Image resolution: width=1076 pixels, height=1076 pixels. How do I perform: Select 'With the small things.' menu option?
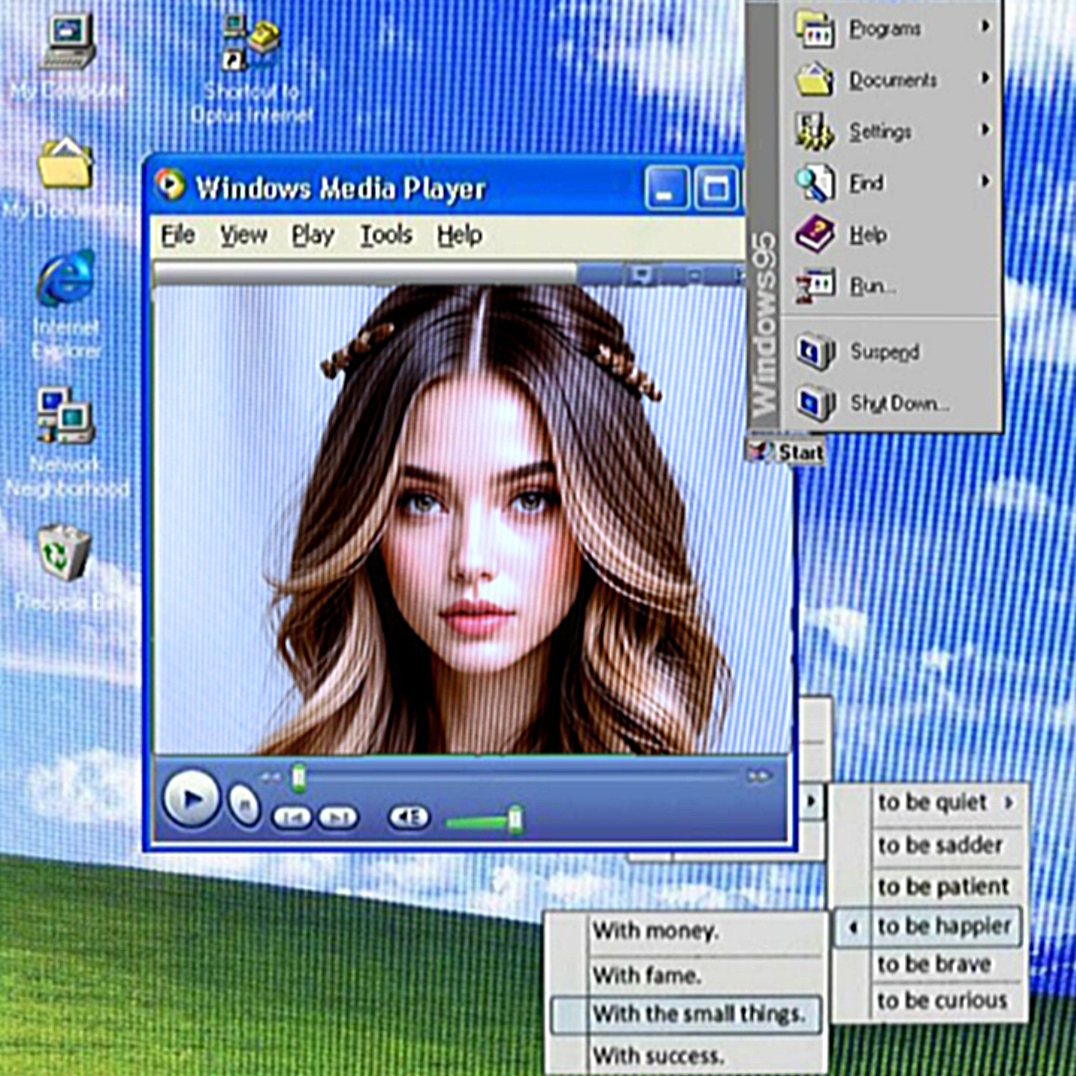(x=697, y=1014)
